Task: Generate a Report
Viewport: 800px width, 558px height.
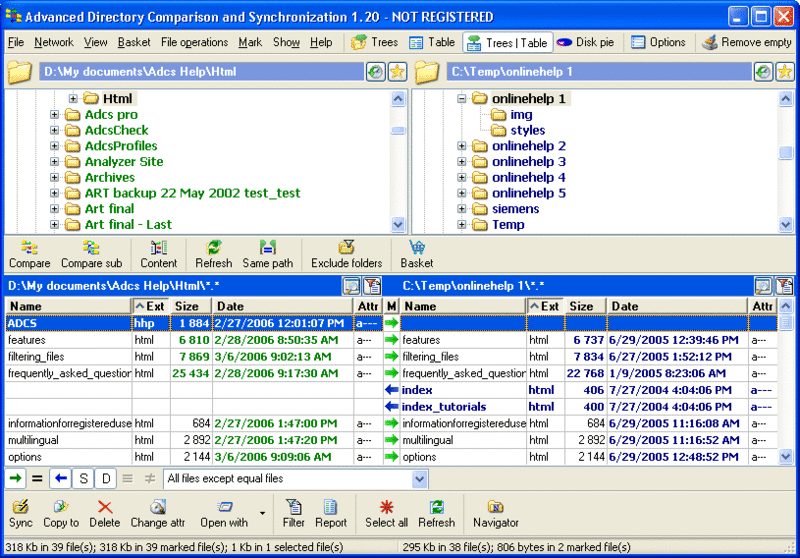Action: 331,513
